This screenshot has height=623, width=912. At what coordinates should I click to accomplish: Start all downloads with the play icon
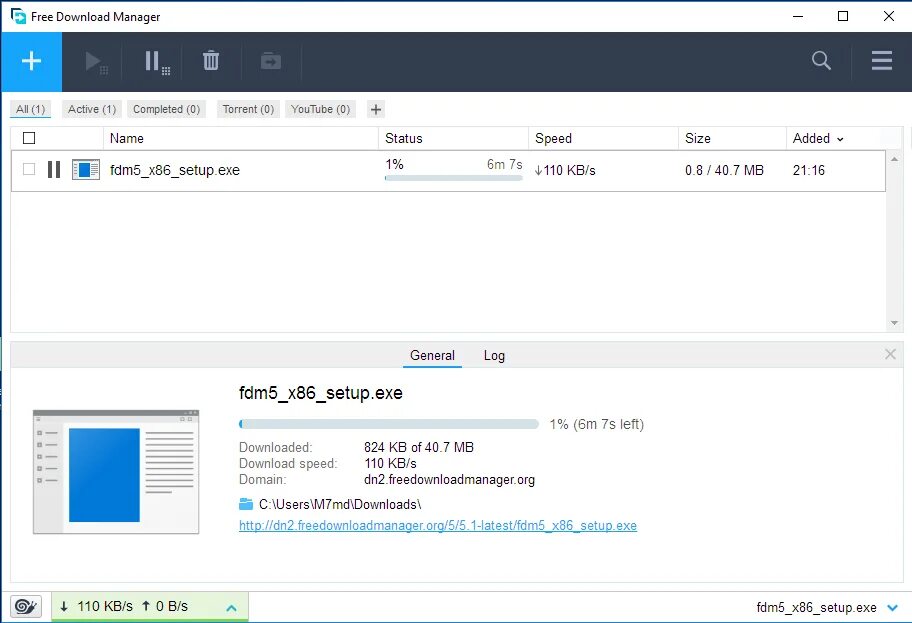click(x=95, y=62)
